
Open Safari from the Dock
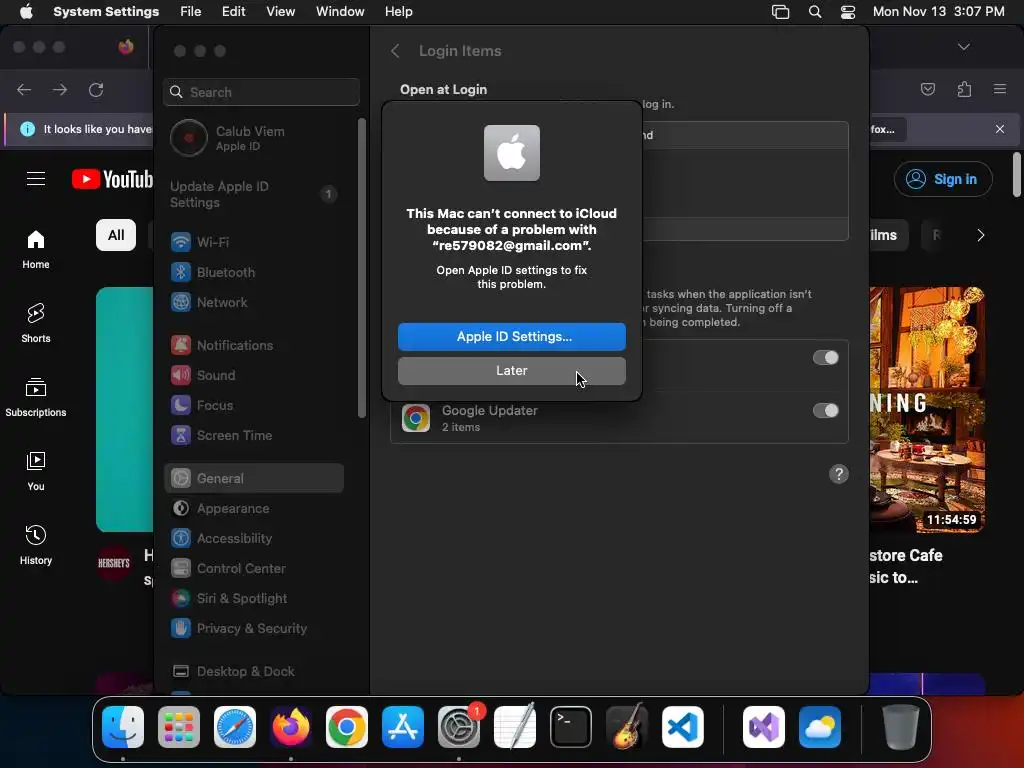235,727
